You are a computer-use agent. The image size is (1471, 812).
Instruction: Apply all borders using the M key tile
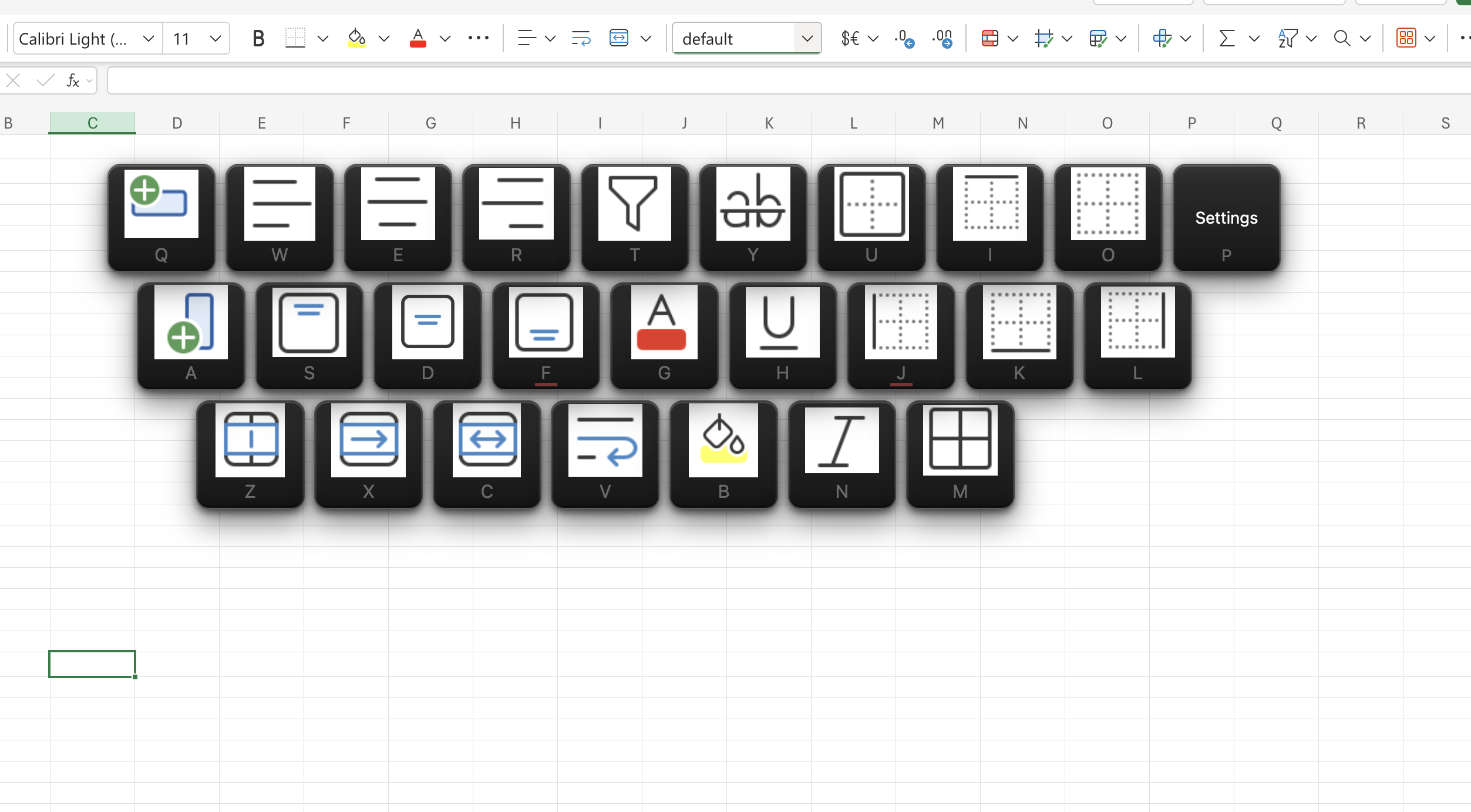tap(960, 454)
